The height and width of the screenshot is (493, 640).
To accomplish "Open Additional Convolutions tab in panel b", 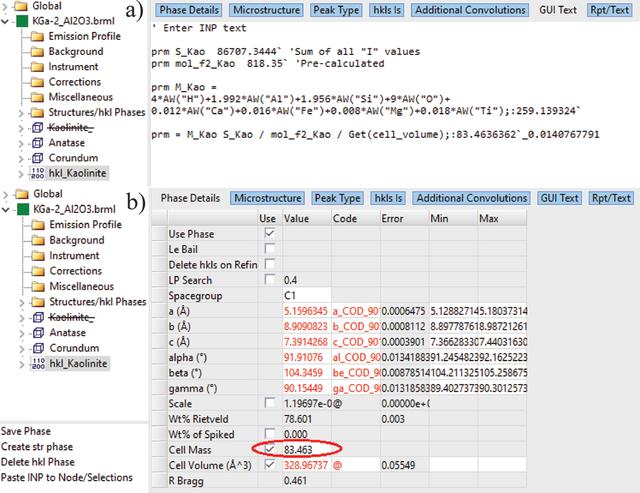I will [471, 198].
